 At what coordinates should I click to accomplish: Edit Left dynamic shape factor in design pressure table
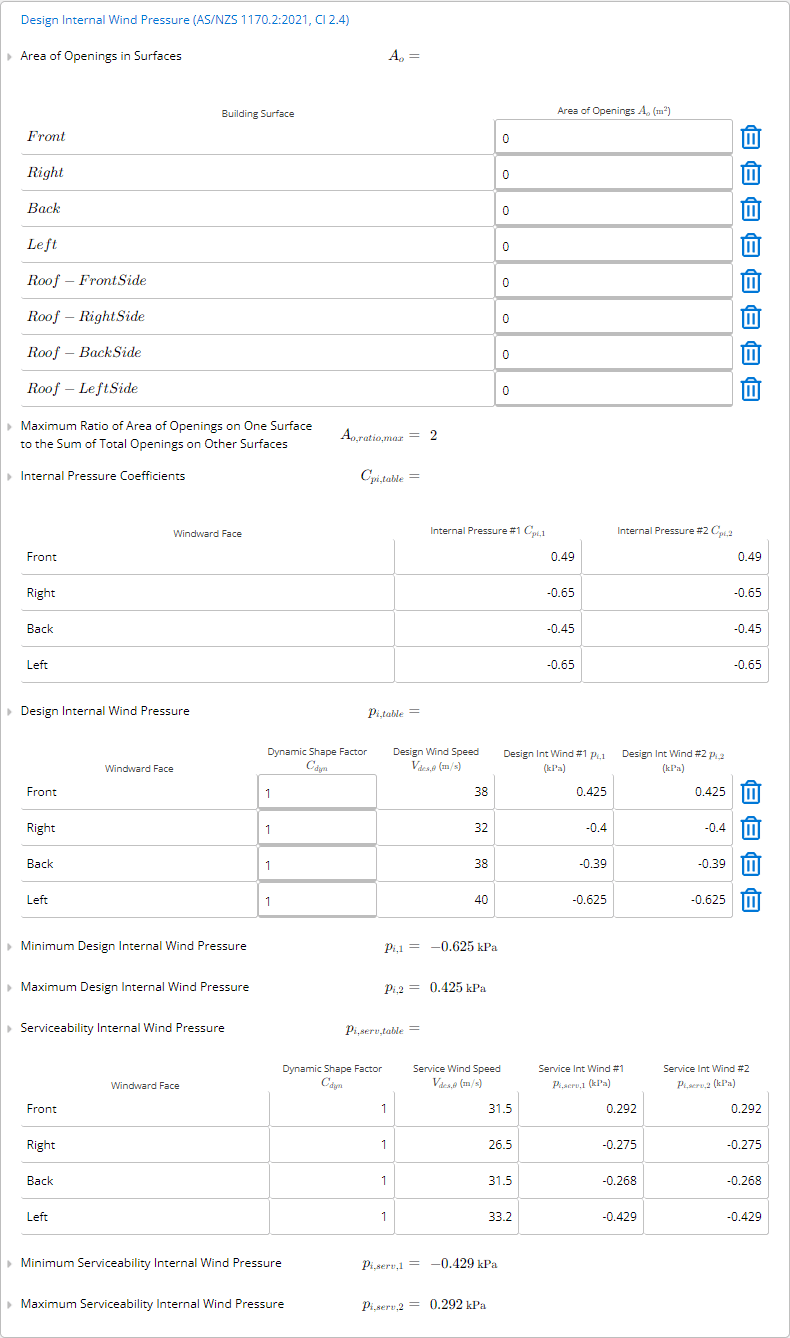[x=317, y=900]
